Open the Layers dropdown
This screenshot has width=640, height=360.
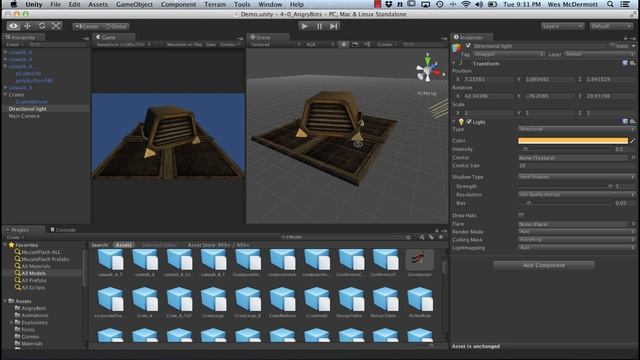click(x=562, y=26)
